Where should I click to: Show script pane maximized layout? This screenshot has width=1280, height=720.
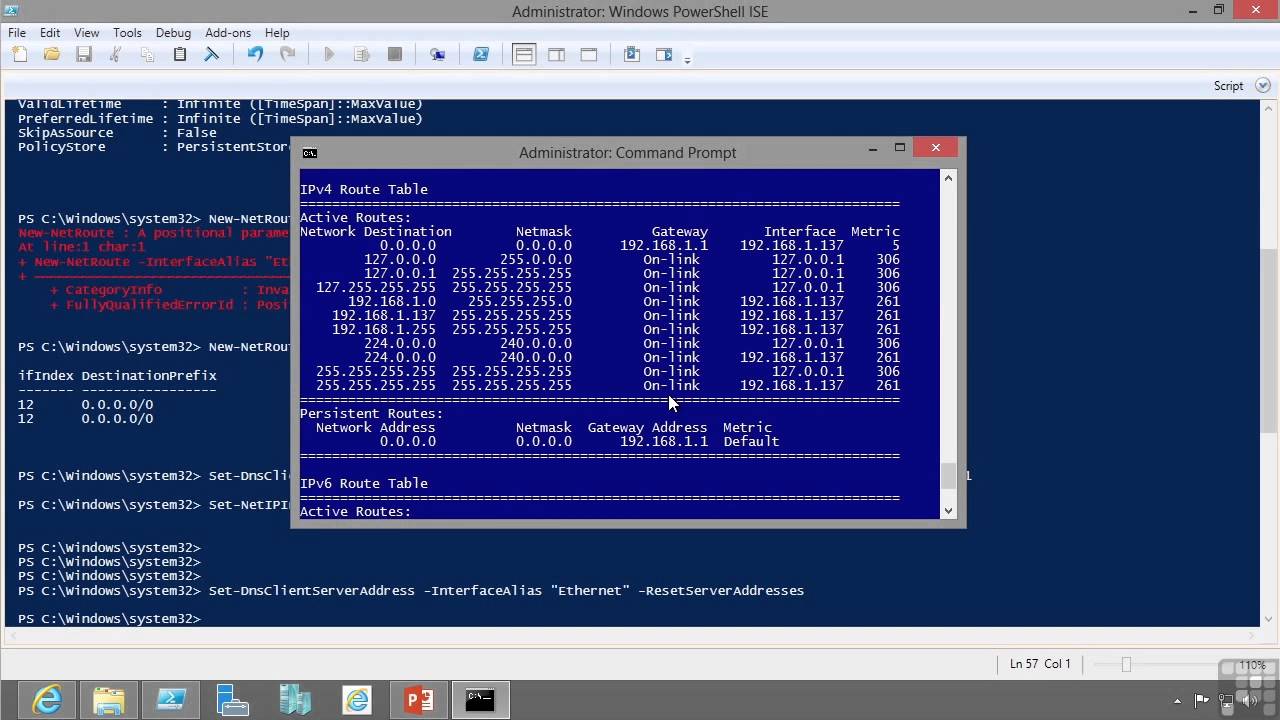[x=589, y=55]
